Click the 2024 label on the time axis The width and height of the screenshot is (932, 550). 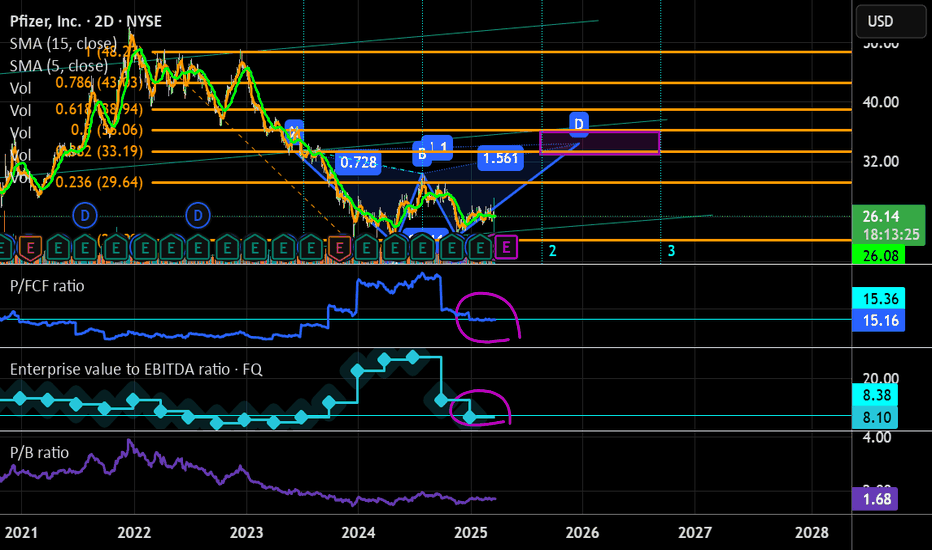point(358,532)
